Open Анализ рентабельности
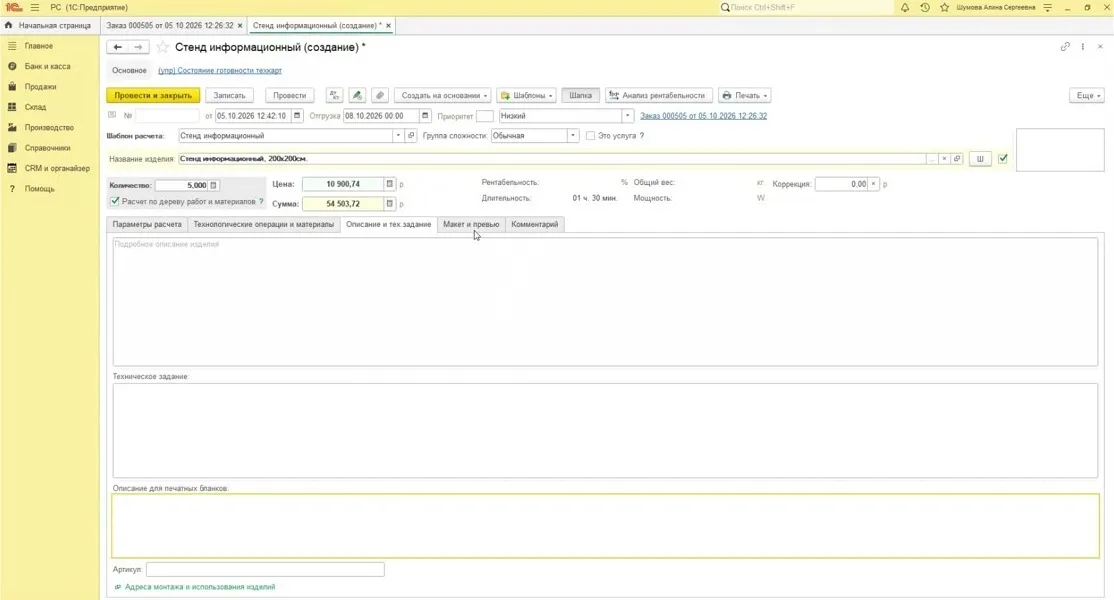The height and width of the screenshot is (600, 1114). point(657,95)
